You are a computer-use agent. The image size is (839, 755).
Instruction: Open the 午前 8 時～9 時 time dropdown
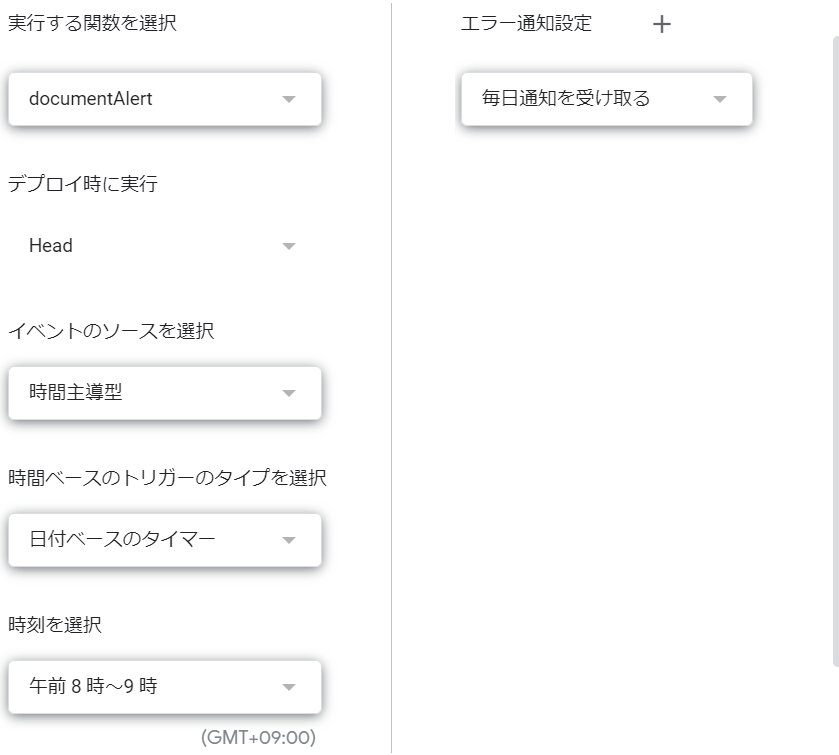165,687
